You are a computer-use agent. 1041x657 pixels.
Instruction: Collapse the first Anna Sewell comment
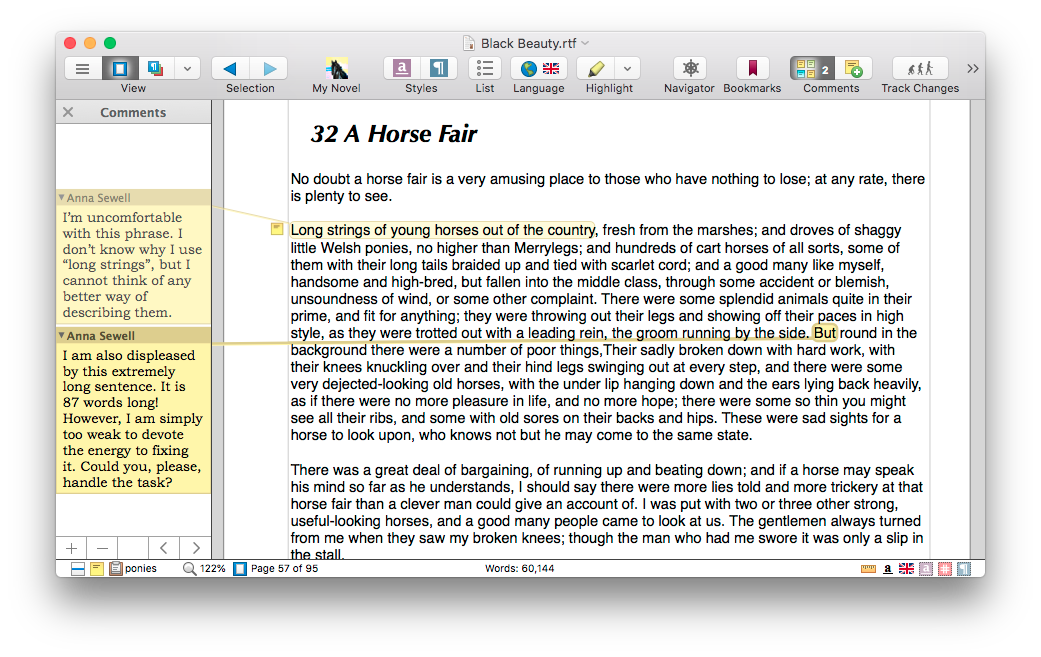pos(61,197)
